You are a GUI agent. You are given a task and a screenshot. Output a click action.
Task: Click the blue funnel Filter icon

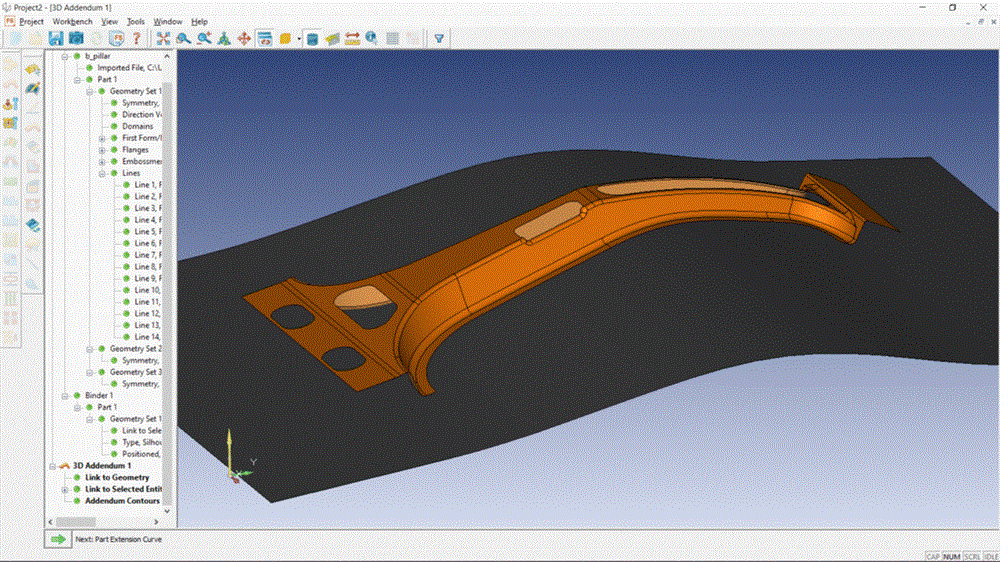[438, 38]
